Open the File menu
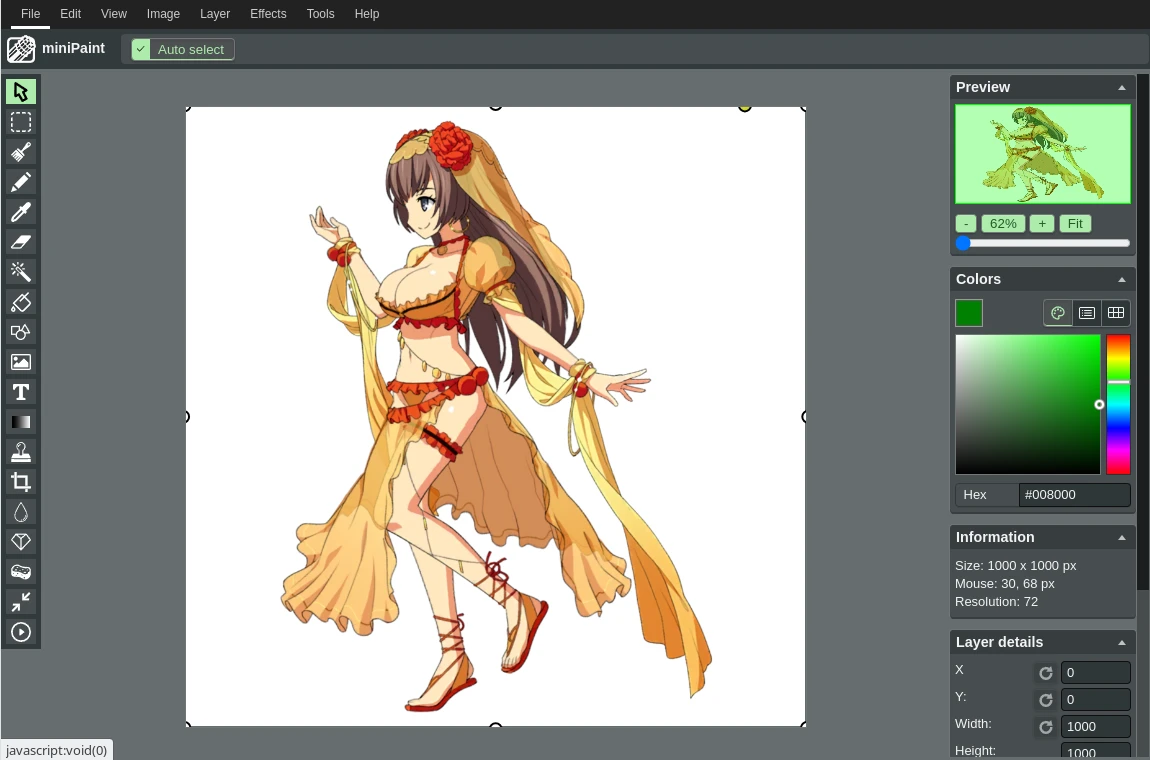 click(30, 14)
